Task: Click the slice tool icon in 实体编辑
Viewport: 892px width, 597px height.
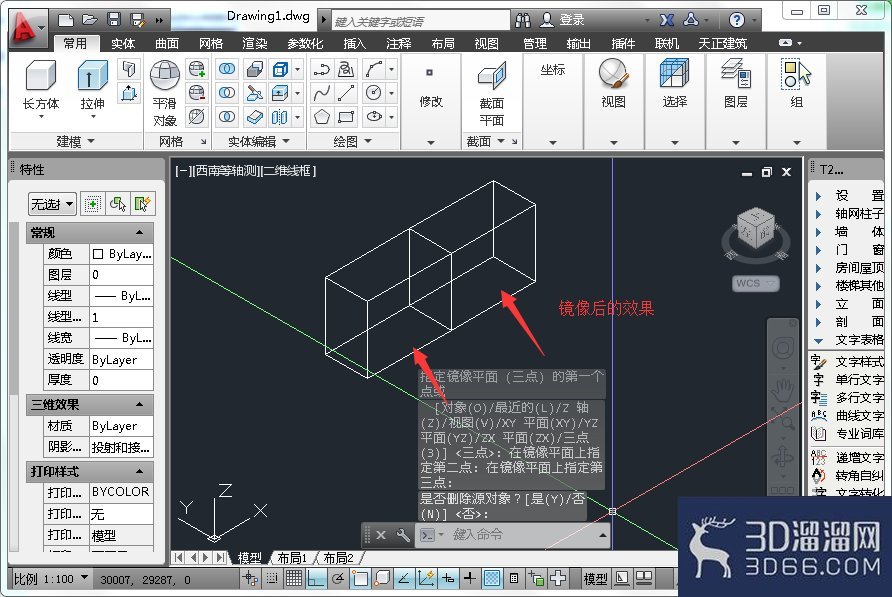Action: (x=254, y=93)
